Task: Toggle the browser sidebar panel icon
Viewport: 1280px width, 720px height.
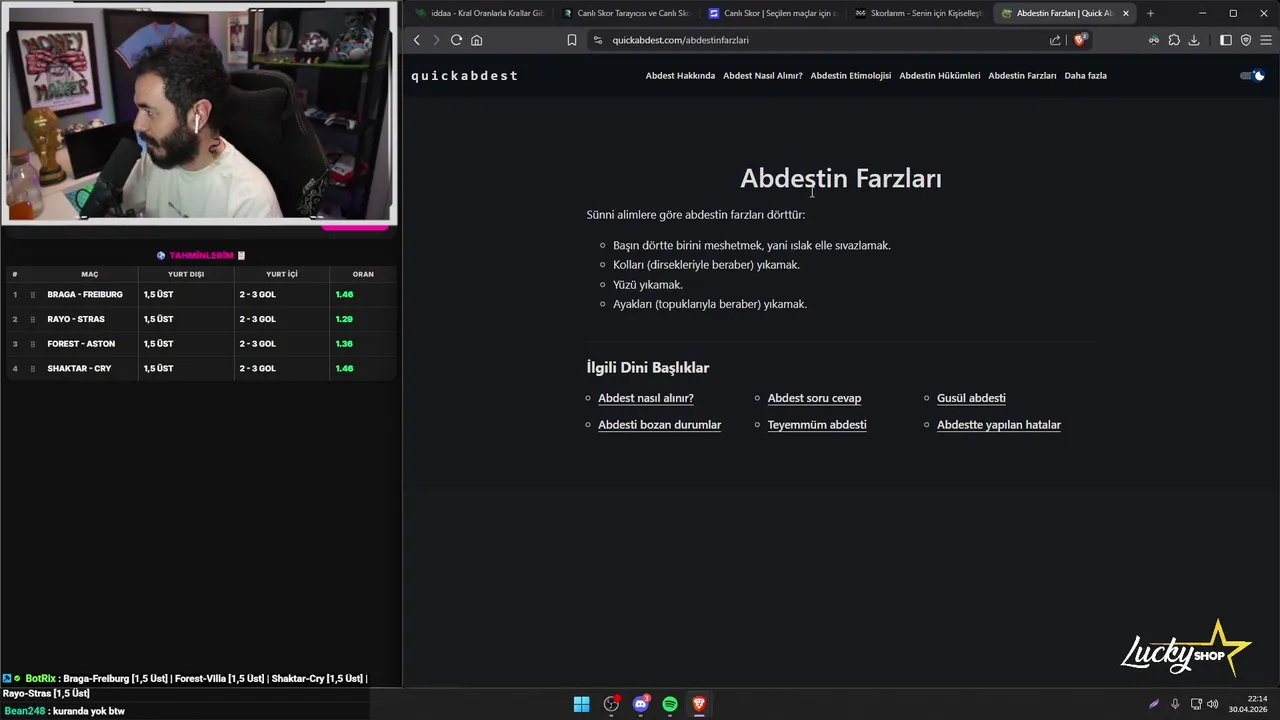Action: [x=1226, y=40]
